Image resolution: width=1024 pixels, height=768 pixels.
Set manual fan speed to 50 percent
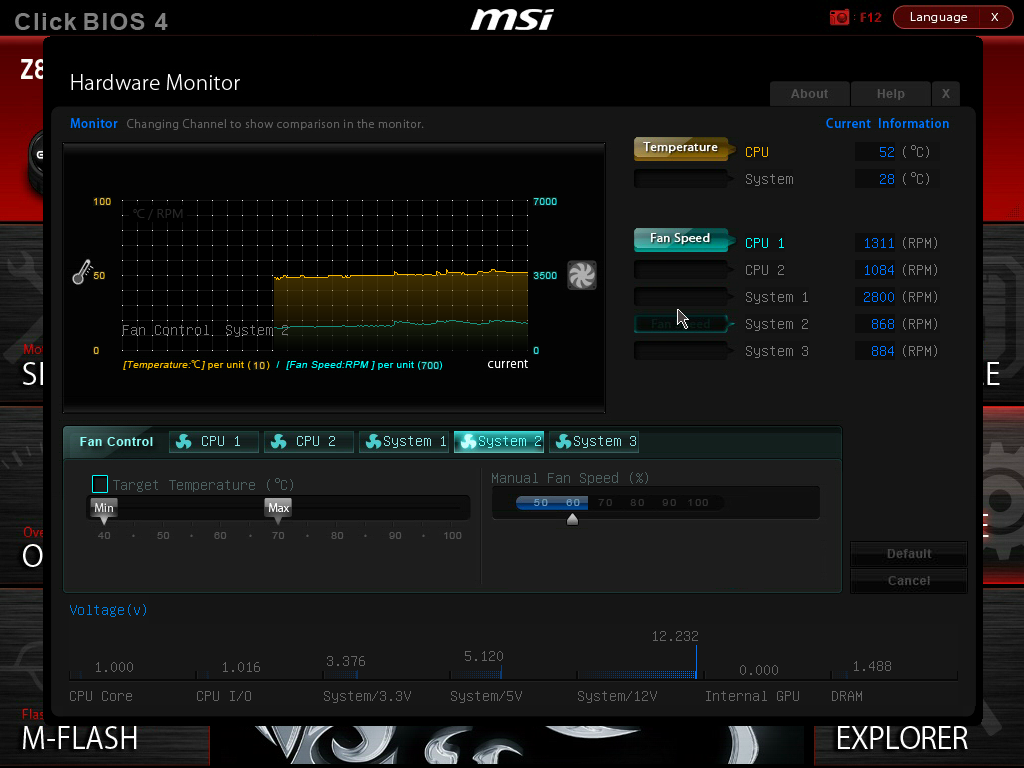tap(541, 503)
